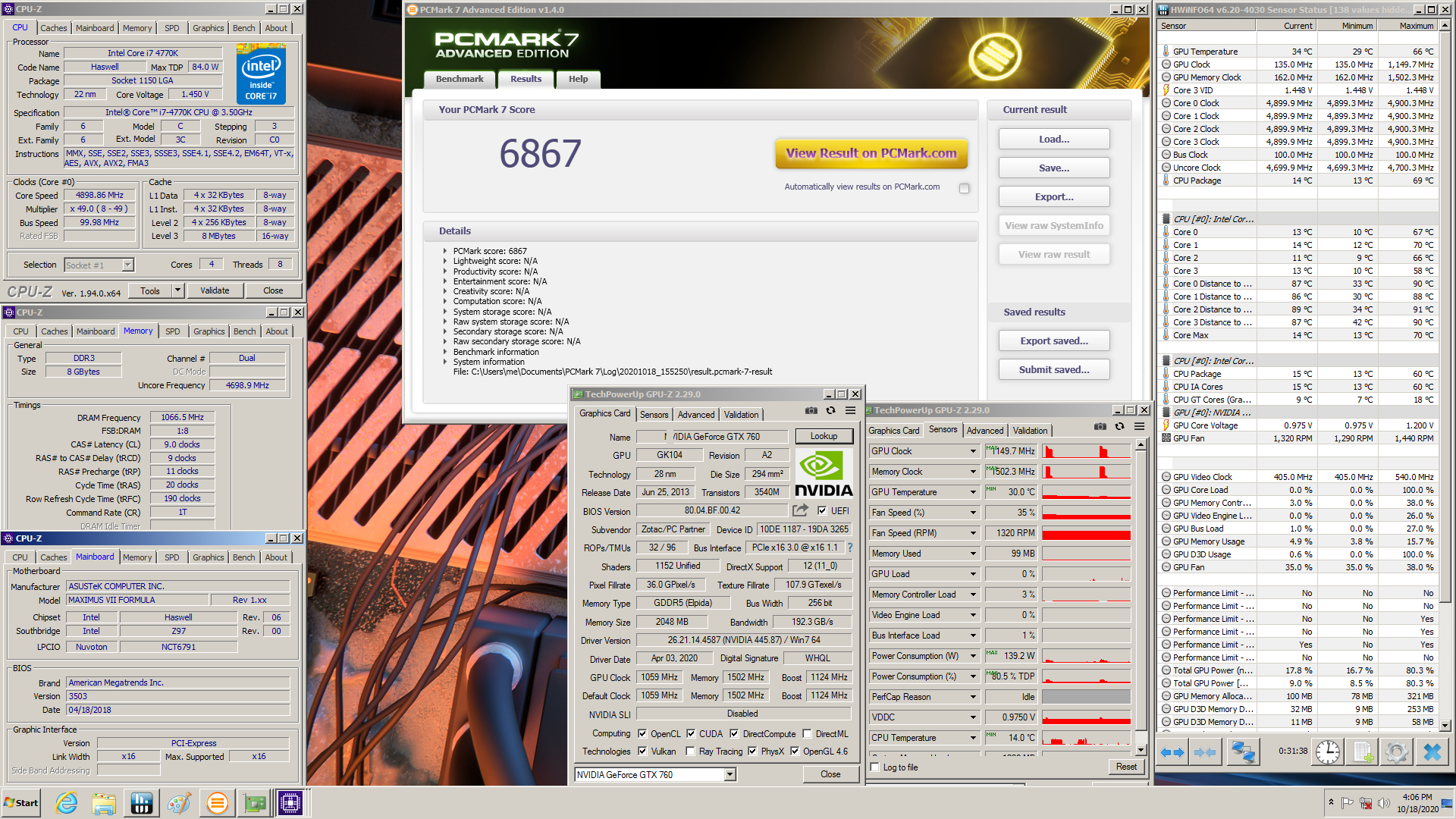Open SPD tab in CPU-Z Memory window
The image size is (1456, 819).
click(x=173, y=331)
